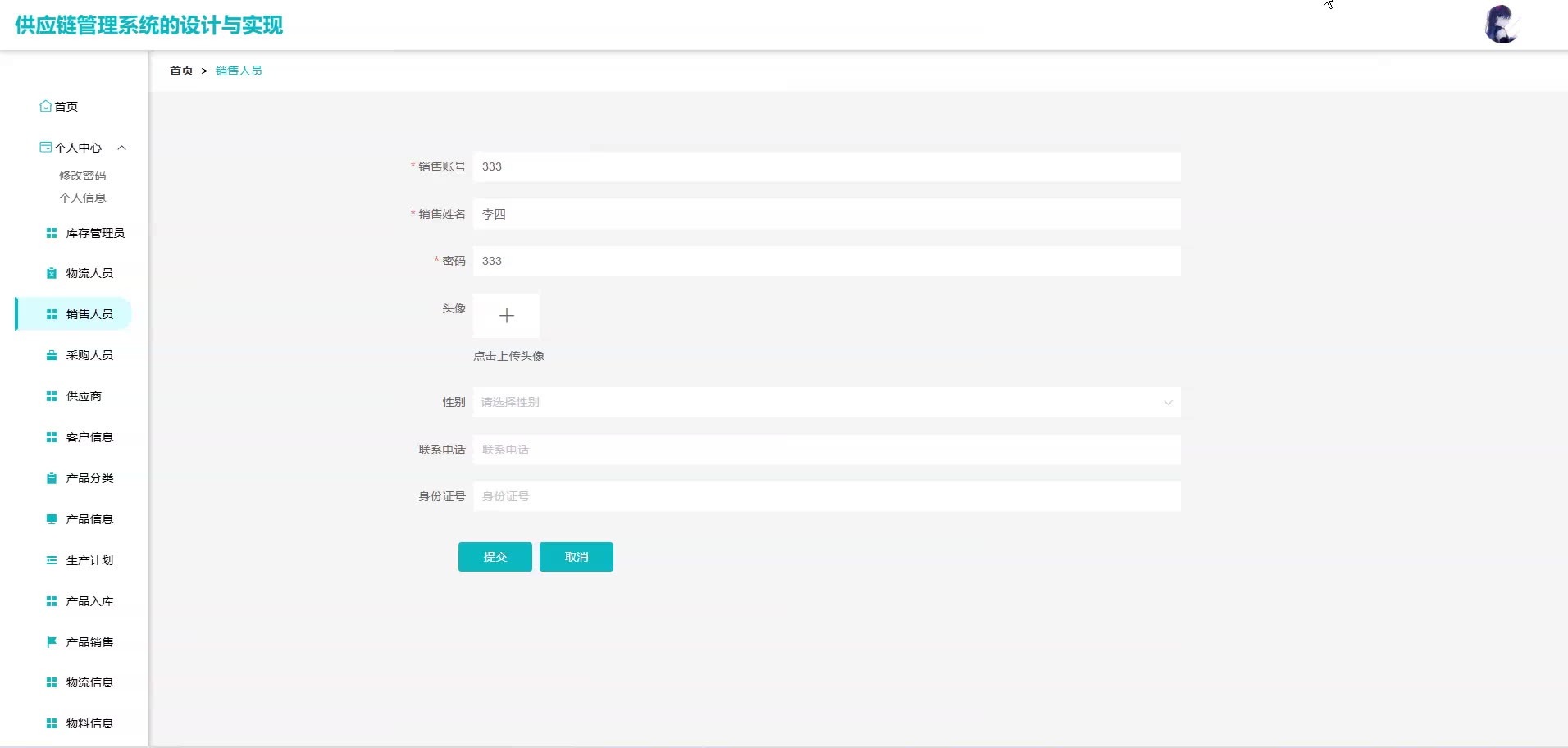Click the 生产计划 list icon

coord(52,560)
